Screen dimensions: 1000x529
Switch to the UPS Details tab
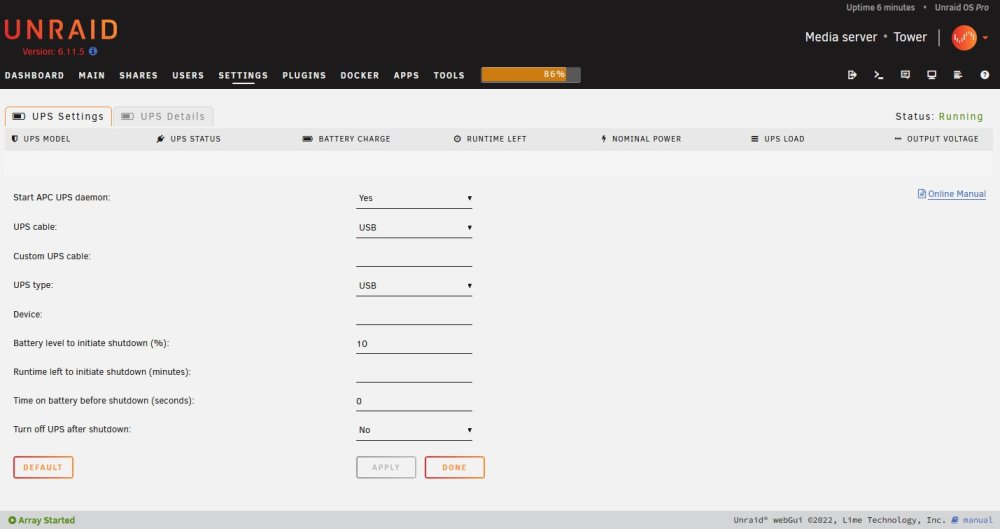(163, 116)
